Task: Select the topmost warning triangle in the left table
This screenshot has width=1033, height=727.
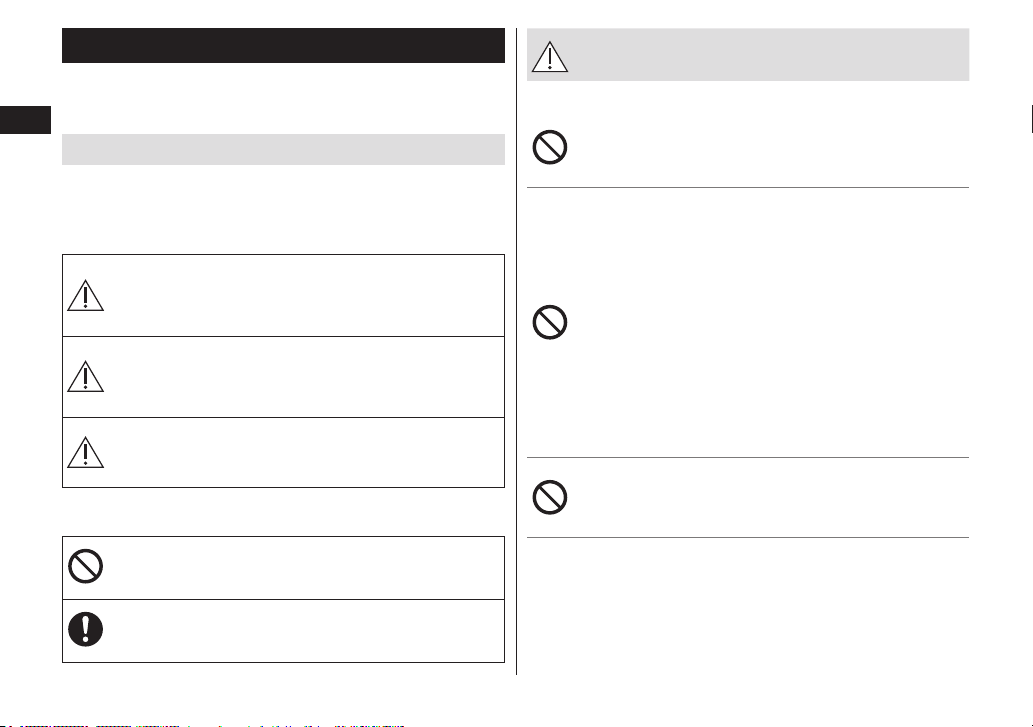Action: coord(86,296)
